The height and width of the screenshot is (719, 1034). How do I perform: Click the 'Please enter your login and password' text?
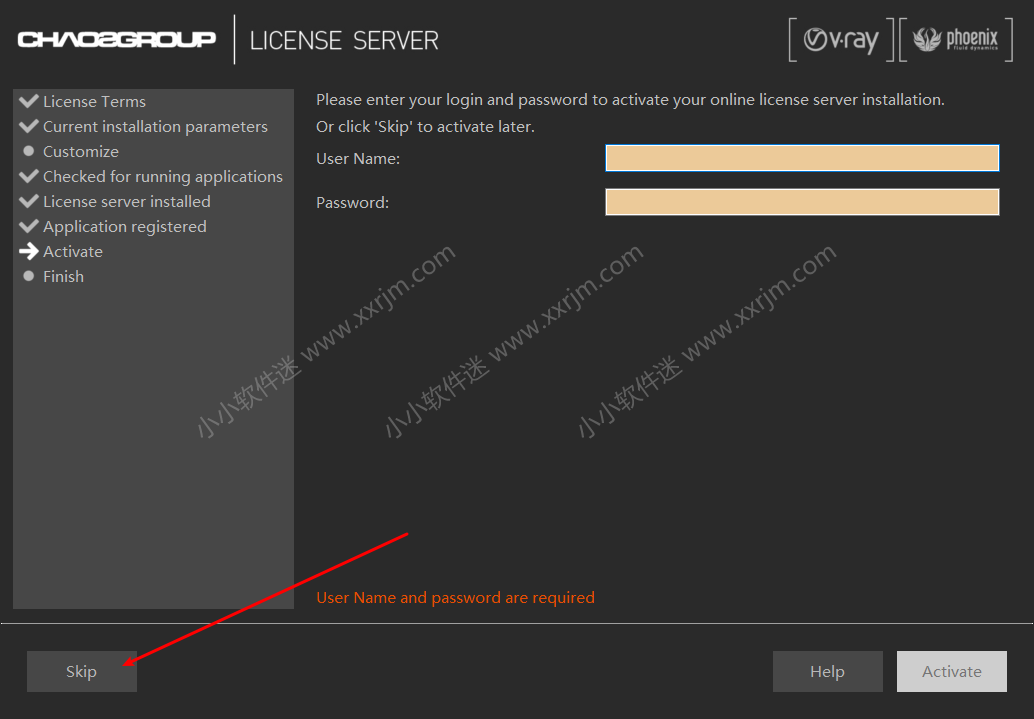[x=630, y=100]
